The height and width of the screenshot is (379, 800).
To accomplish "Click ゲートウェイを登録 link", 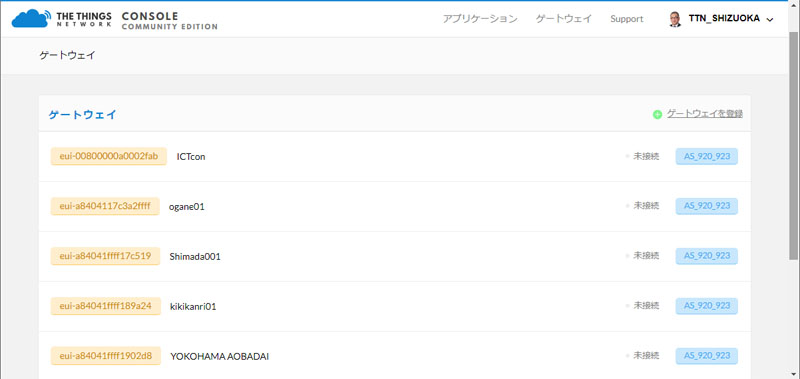I will coord(705,114).
